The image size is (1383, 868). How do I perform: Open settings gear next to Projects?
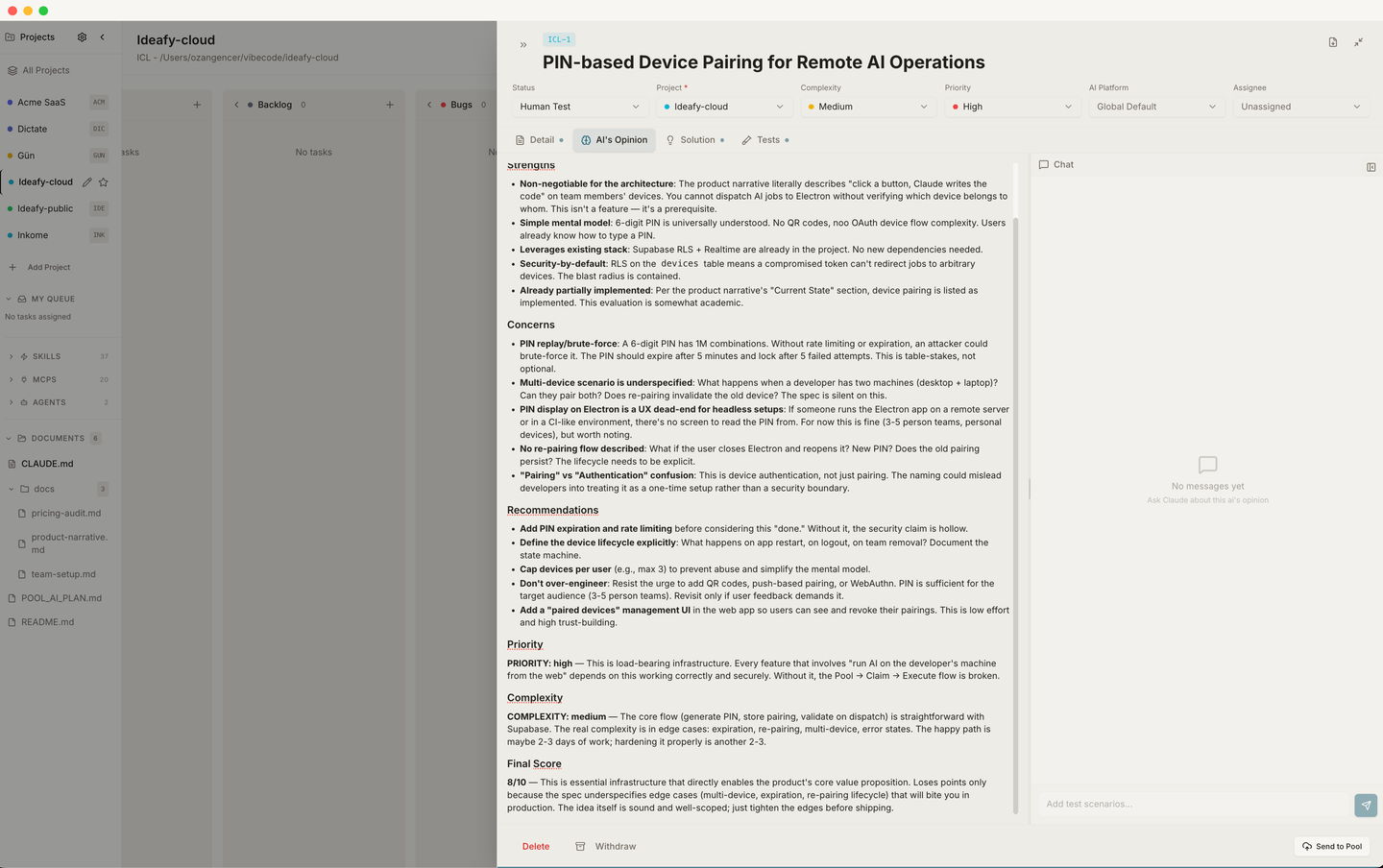pos(82,37)
